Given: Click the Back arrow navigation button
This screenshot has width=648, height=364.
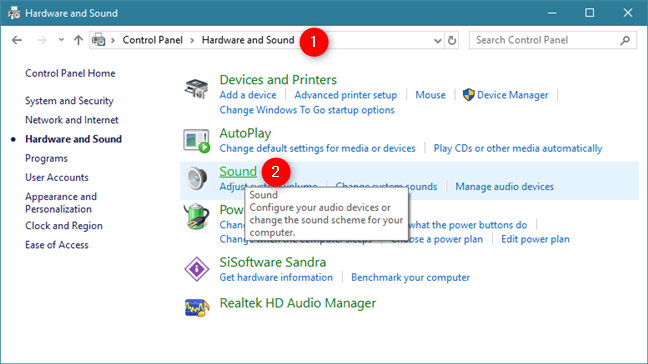Looking at the screenshot, I should (17, 40).
